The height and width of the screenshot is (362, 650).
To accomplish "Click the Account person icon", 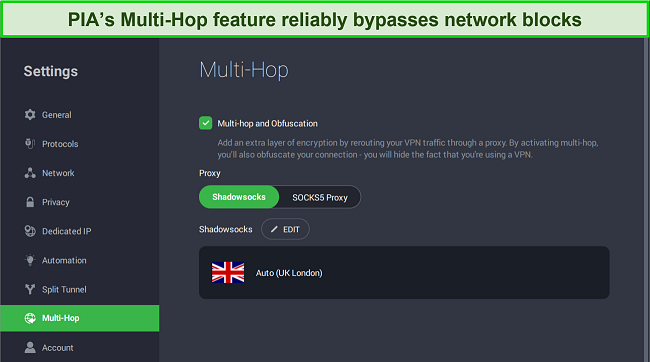I will (30, 347).
